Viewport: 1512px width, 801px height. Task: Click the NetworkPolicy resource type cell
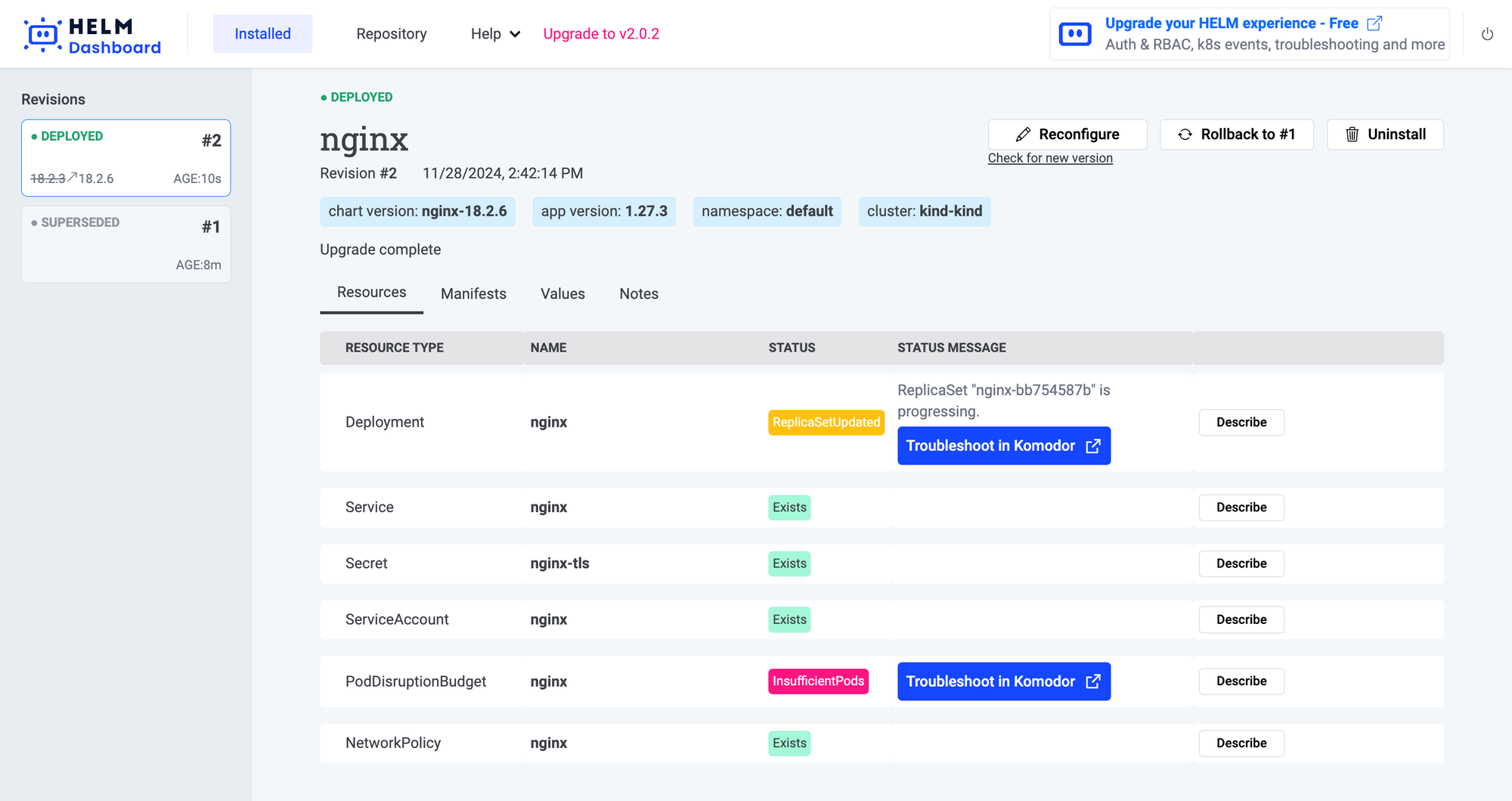[393, 744]
